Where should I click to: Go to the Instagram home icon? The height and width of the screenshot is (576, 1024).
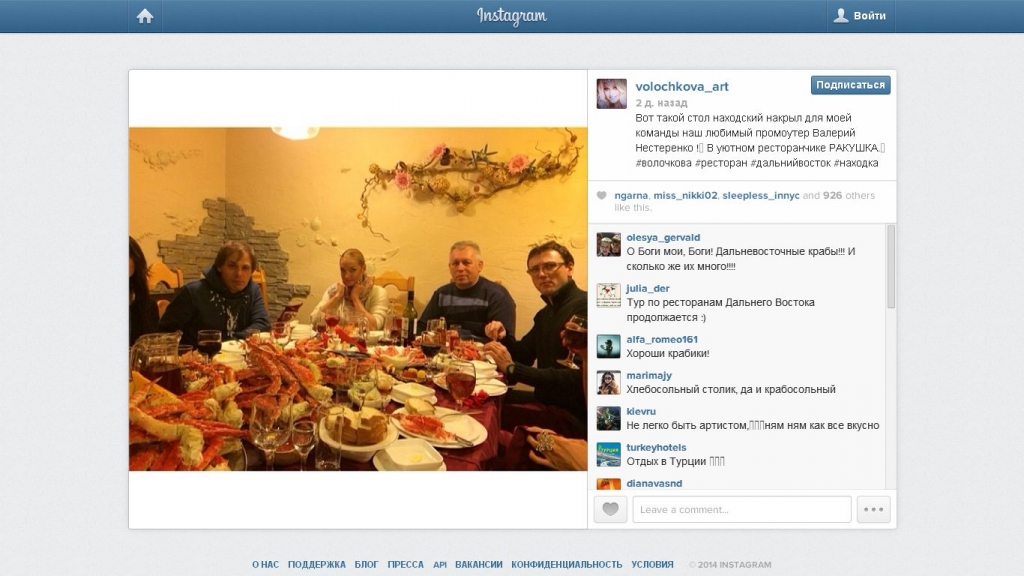[145, 16]
